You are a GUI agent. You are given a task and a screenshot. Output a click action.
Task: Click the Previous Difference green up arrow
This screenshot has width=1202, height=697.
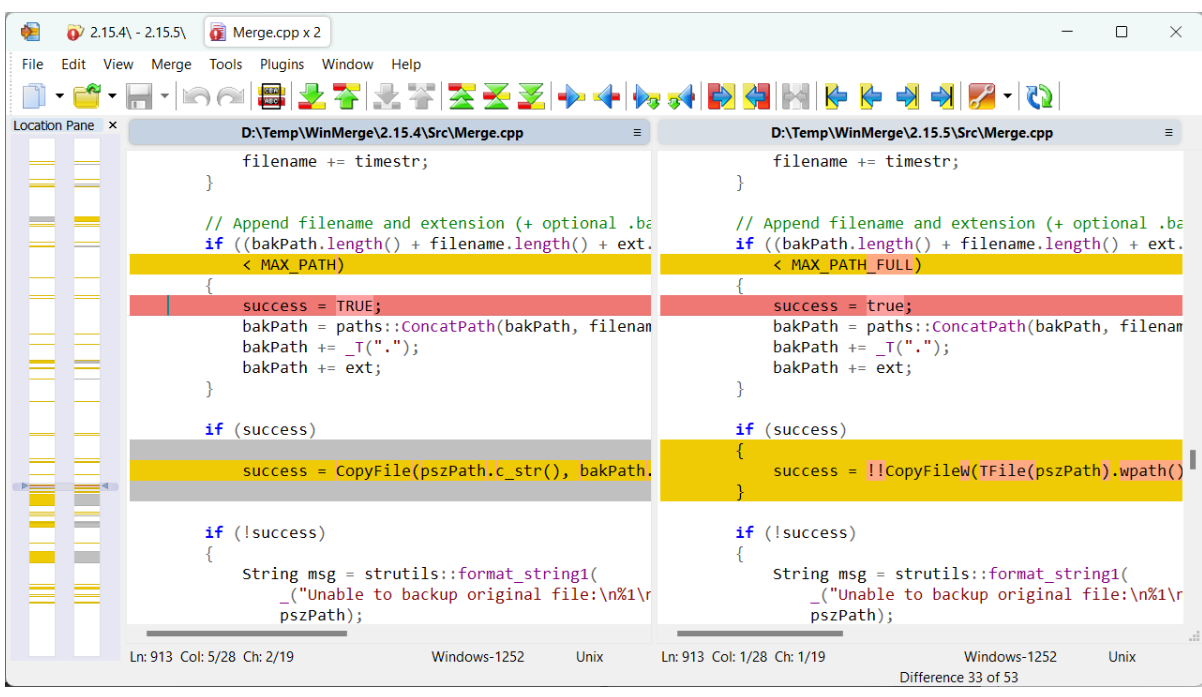coord(346,96)
